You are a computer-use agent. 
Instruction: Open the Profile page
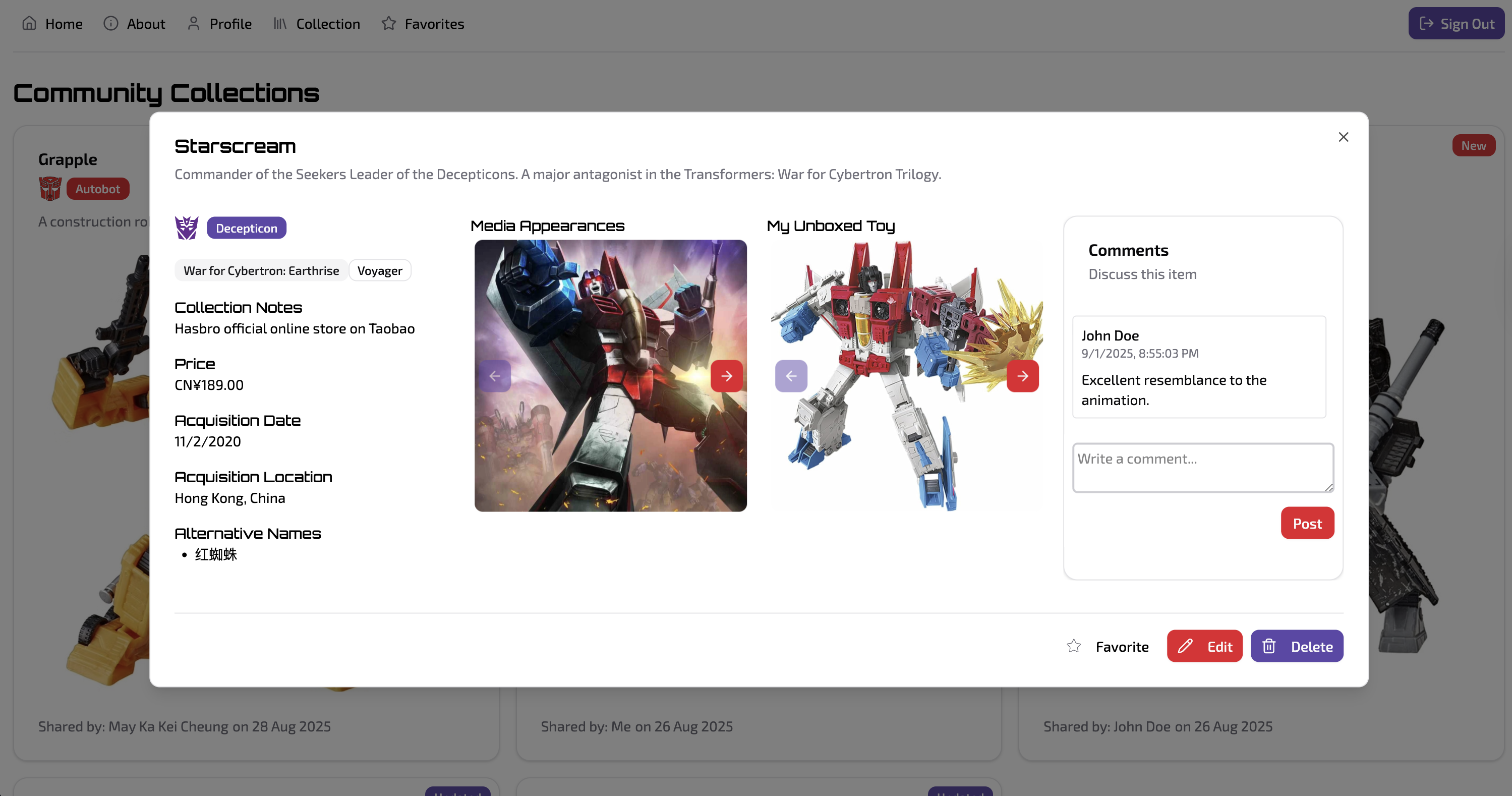pos(219,24)
